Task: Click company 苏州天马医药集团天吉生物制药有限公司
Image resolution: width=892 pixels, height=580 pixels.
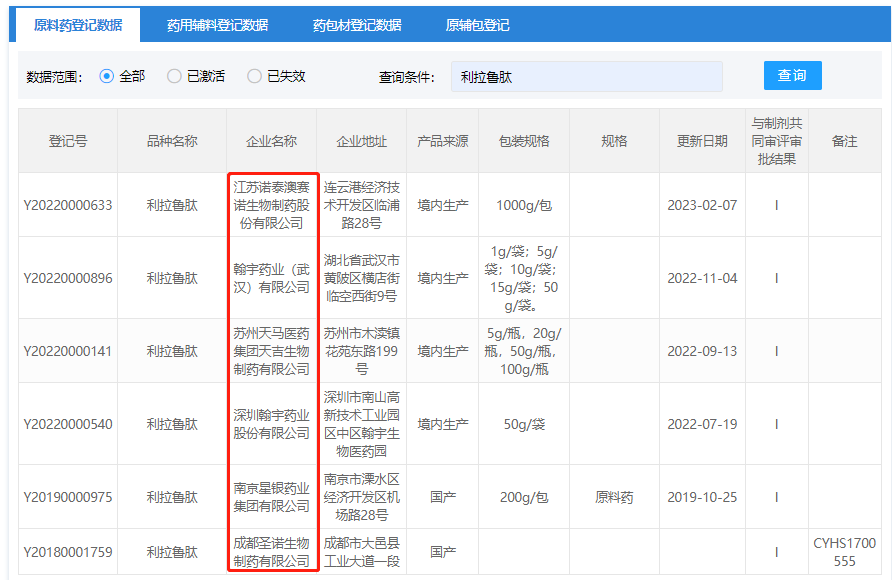Action: click(271, 351)
